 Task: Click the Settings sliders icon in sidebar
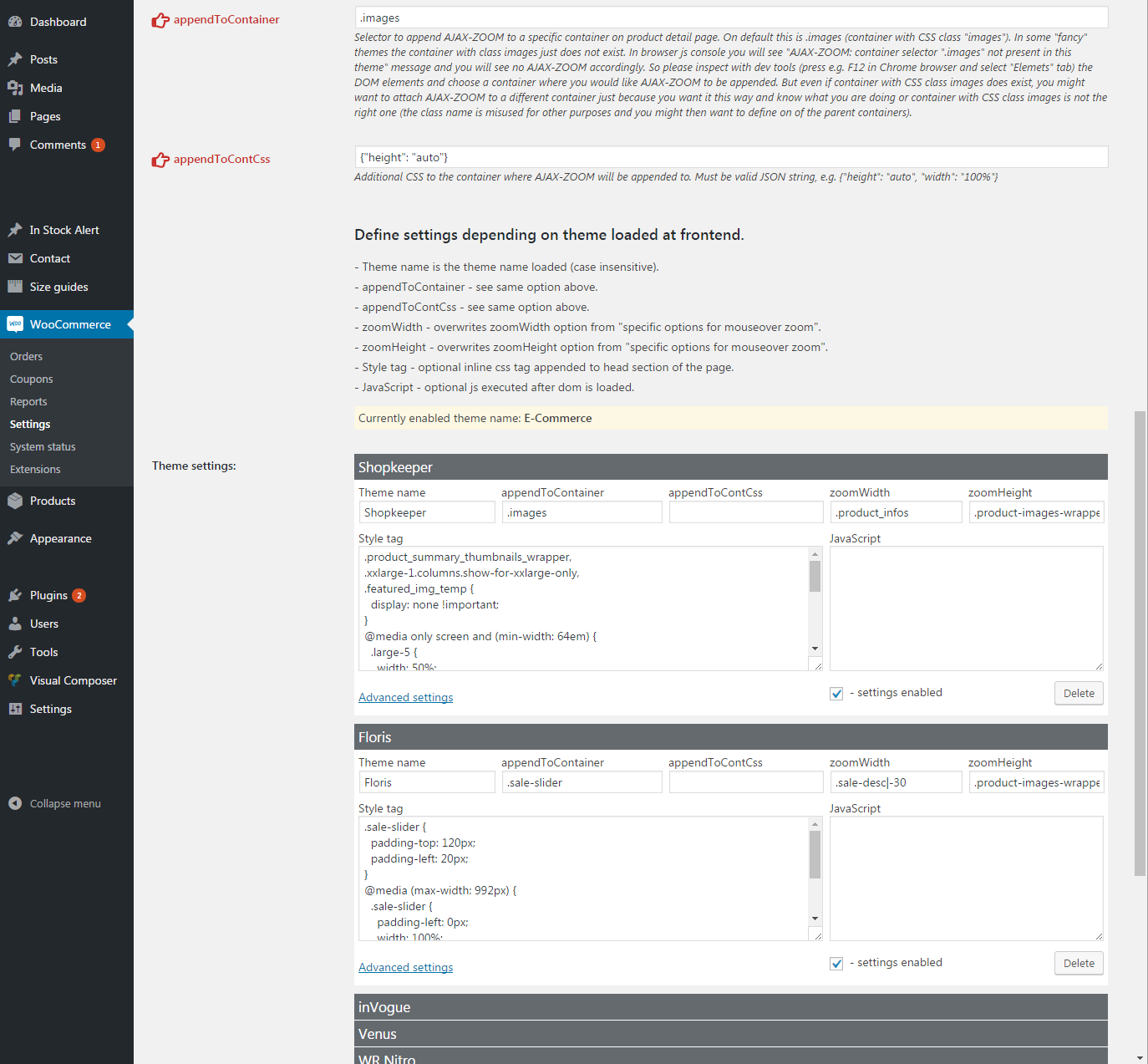point(15,709)
